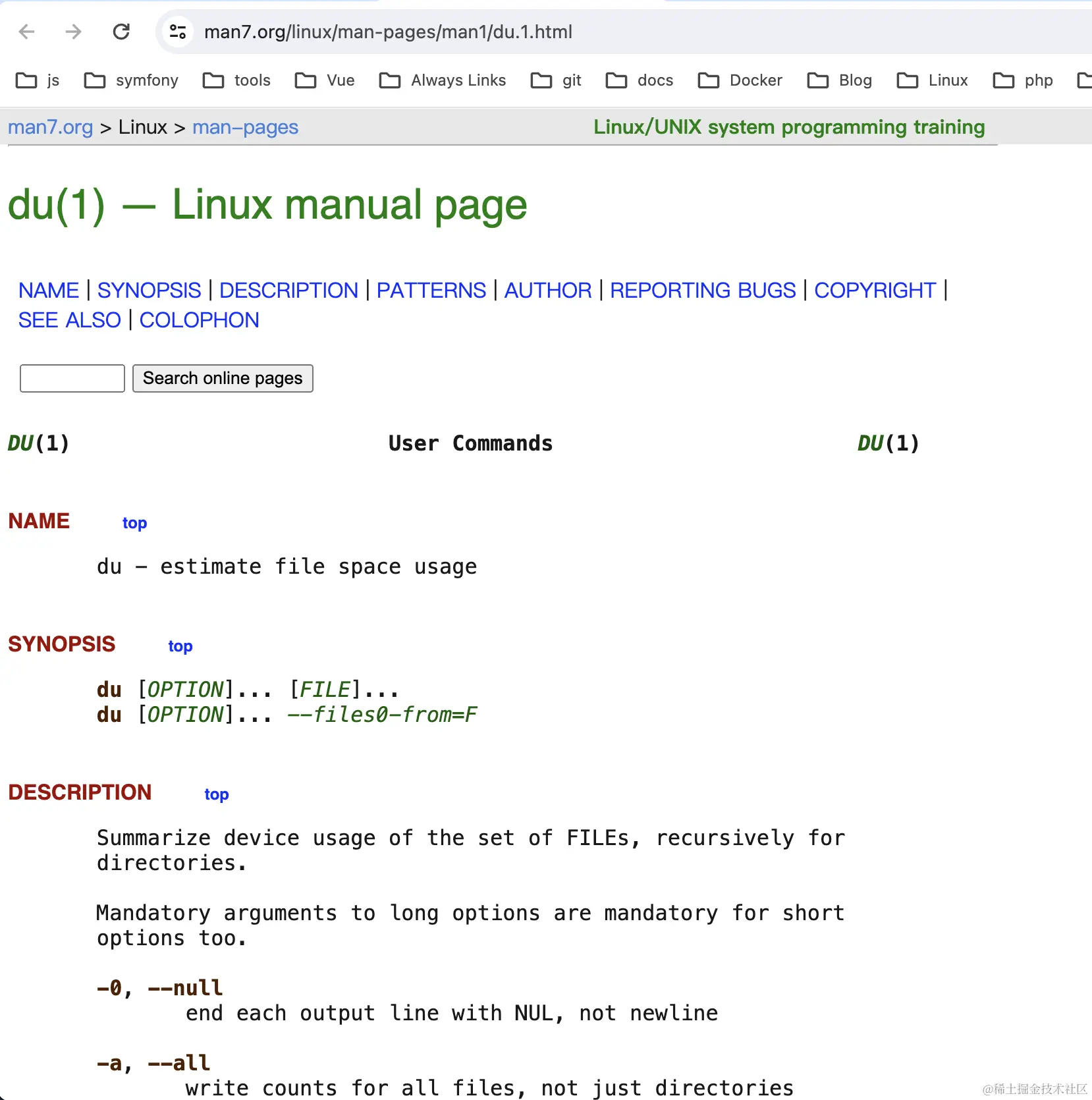Click the DESCRIPTION section heading

[x=80, y=792]
